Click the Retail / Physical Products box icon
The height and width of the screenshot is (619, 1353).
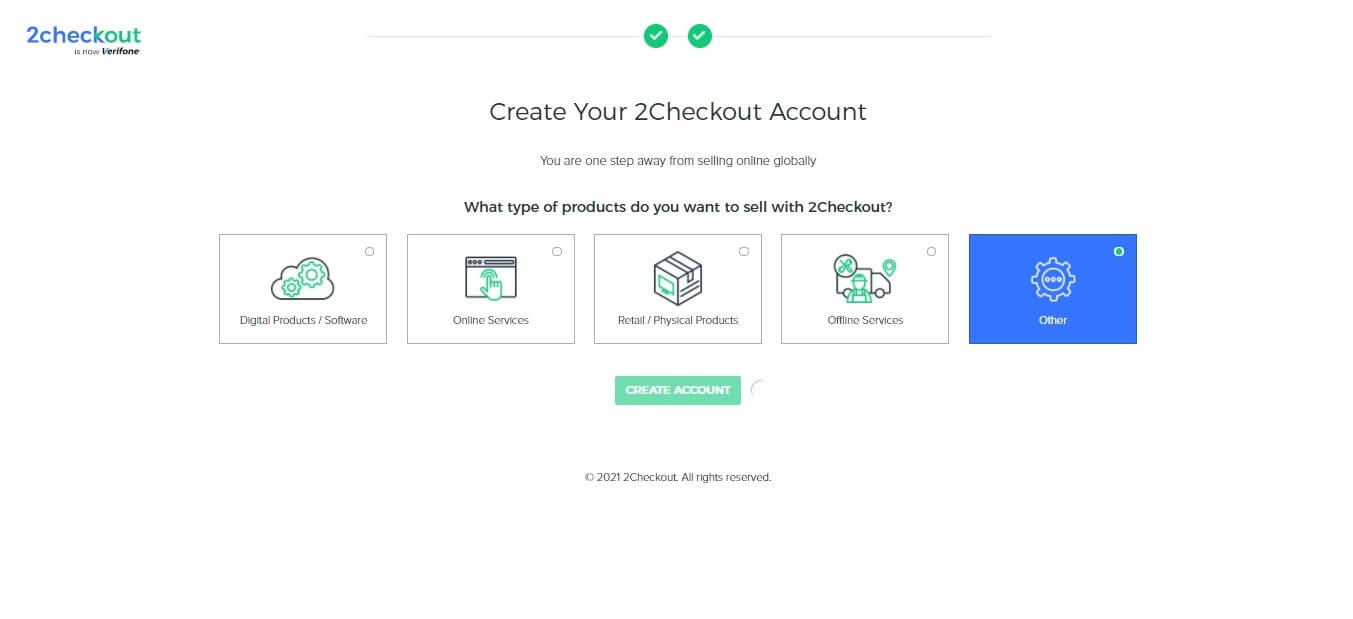coord(677,278)
